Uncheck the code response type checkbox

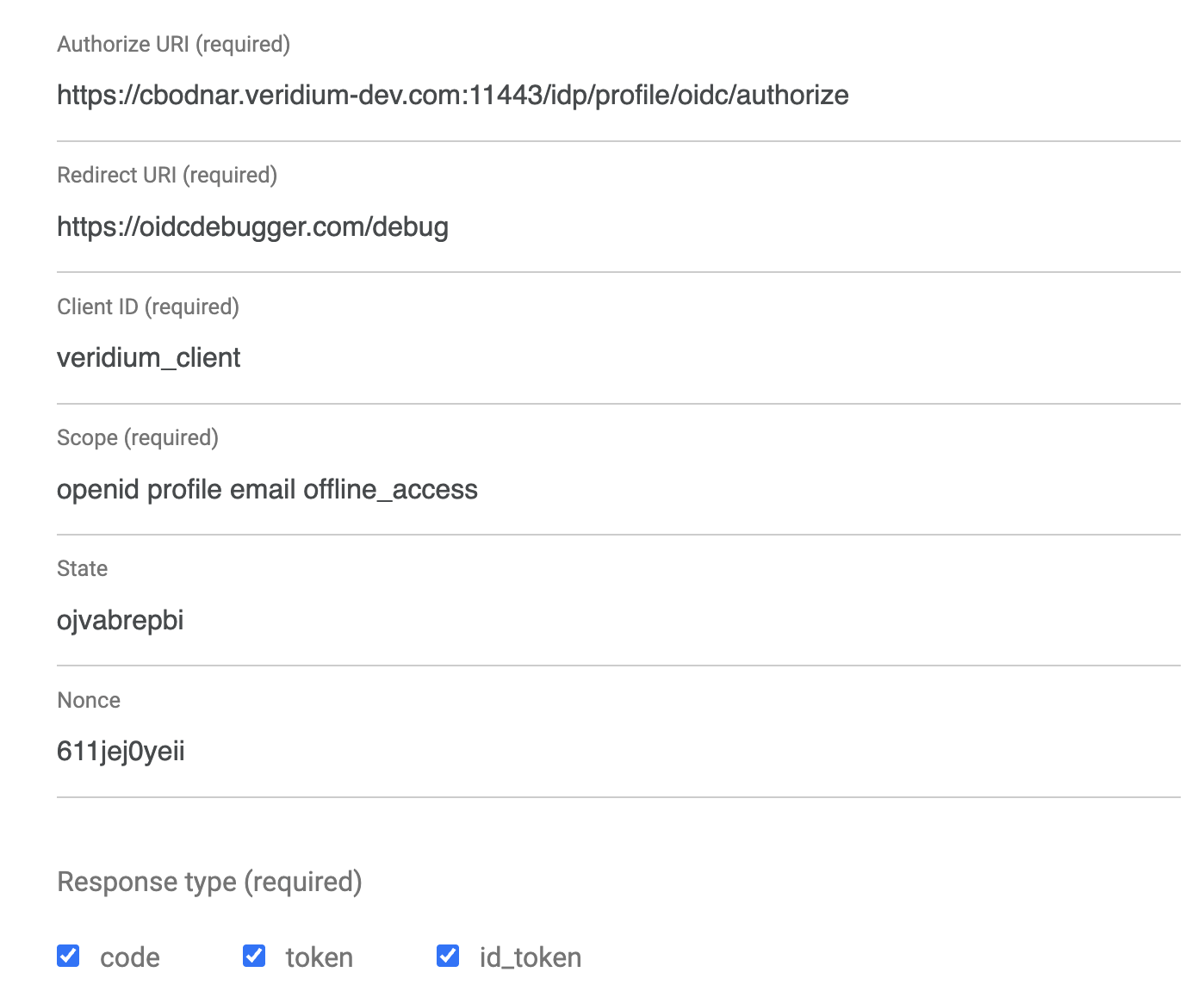[x=69, y=956]
